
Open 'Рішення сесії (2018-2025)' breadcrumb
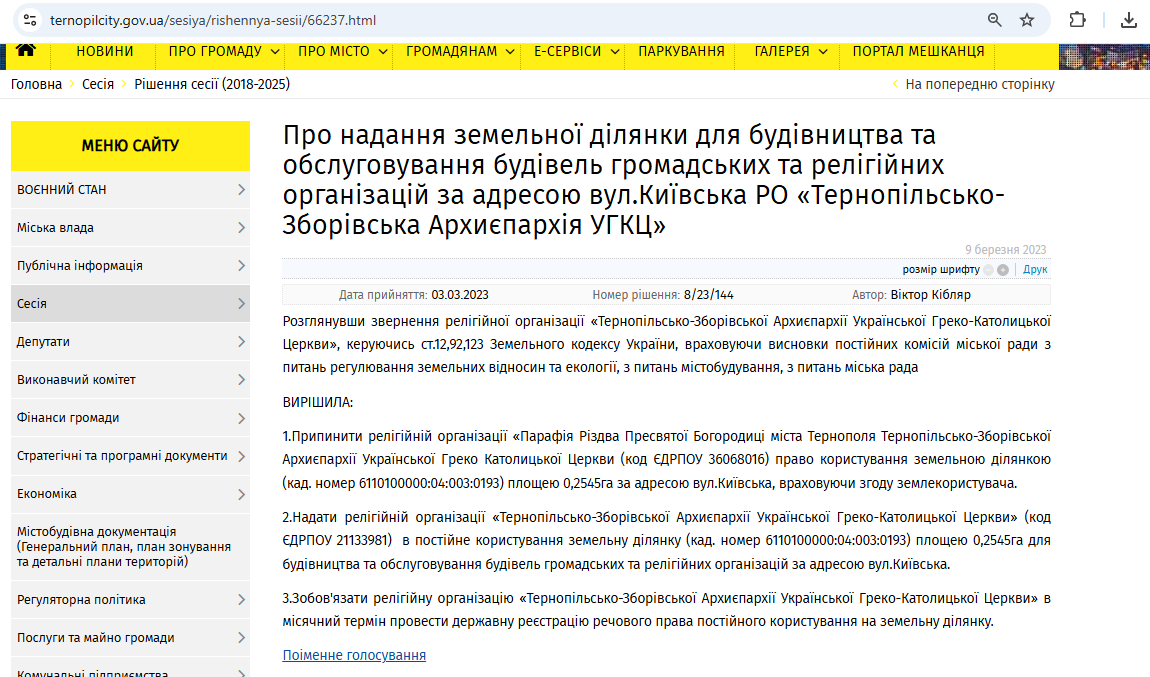[x=212, y=84]
